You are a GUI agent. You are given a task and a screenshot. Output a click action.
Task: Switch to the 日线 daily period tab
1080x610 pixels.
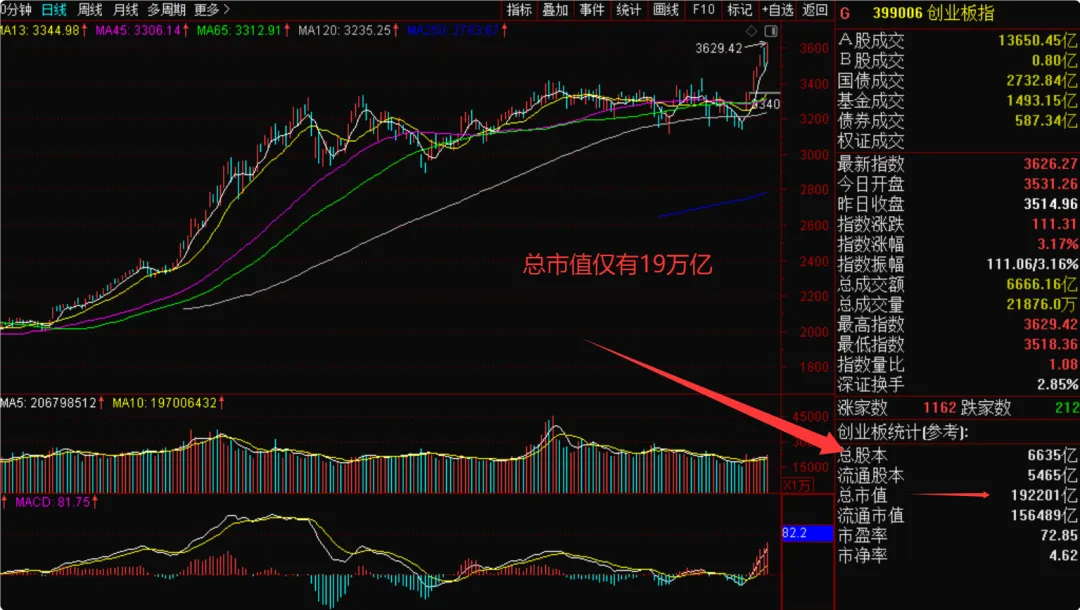(x=54, y=10)
